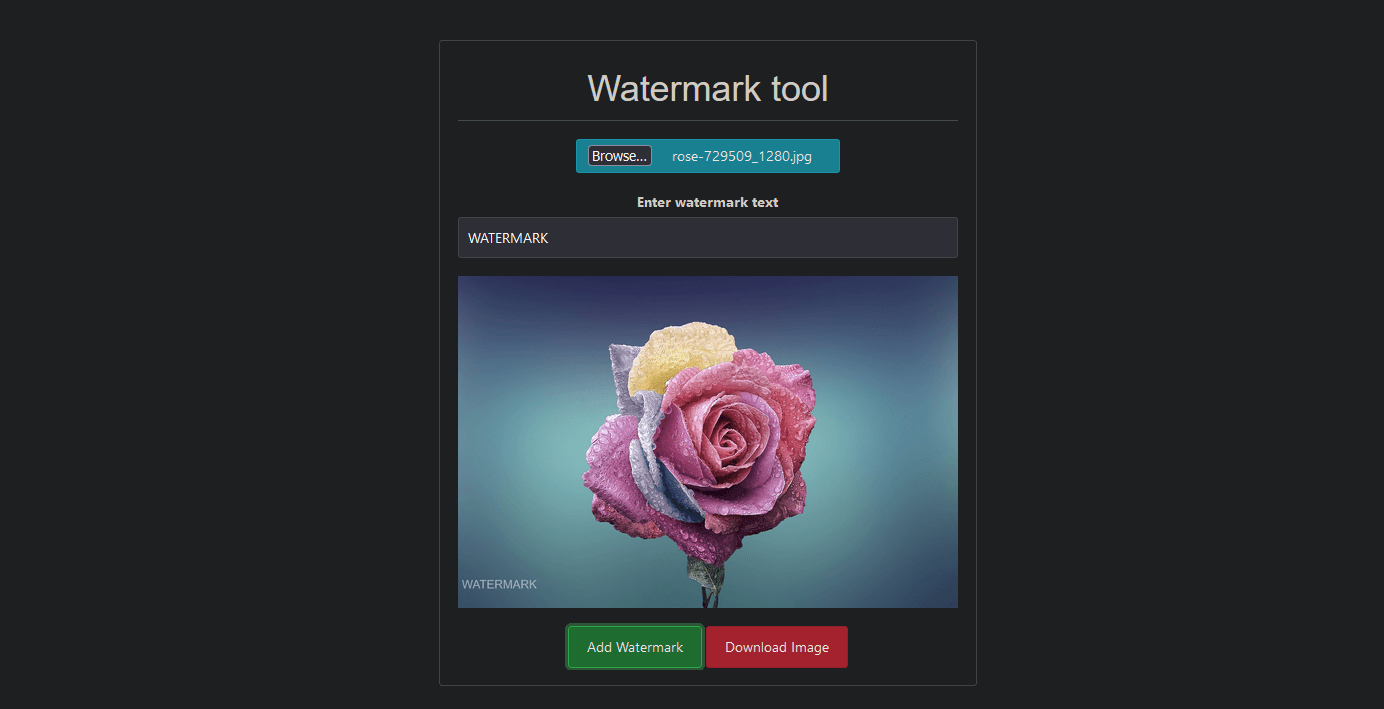Focus the watermark text input field

click(708, 238)
